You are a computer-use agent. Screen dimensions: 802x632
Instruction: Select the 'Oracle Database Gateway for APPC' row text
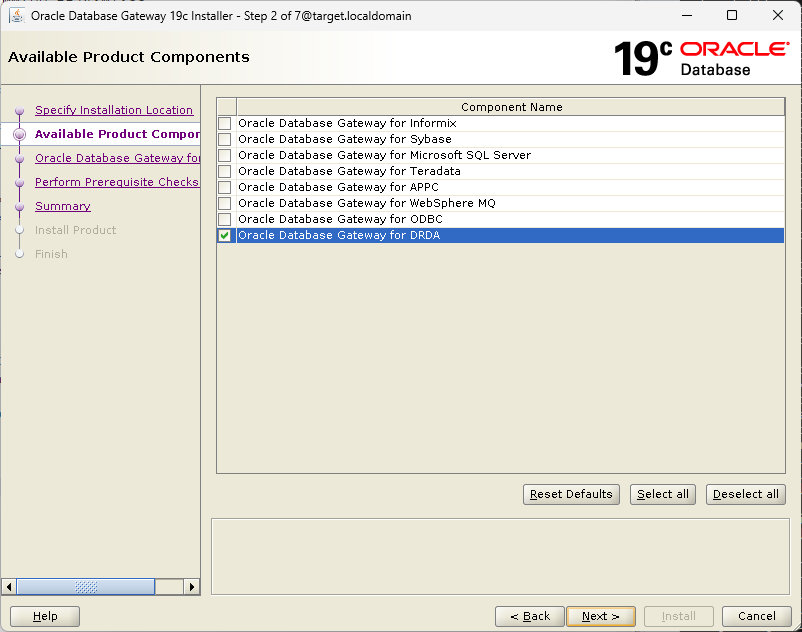339,187
